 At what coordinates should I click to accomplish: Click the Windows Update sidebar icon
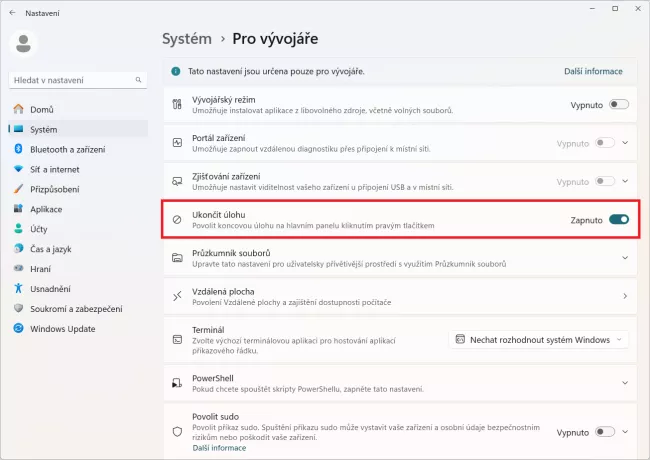[18, 329]
